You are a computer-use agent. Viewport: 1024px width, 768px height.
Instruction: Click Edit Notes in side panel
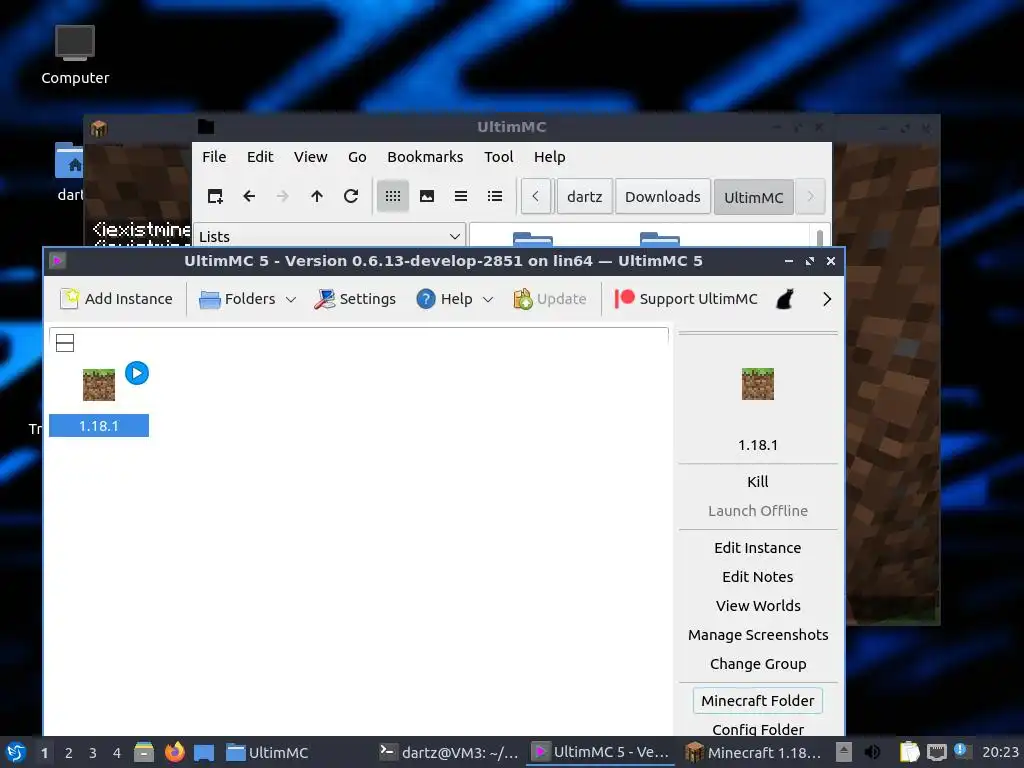(x=758, y=577)
